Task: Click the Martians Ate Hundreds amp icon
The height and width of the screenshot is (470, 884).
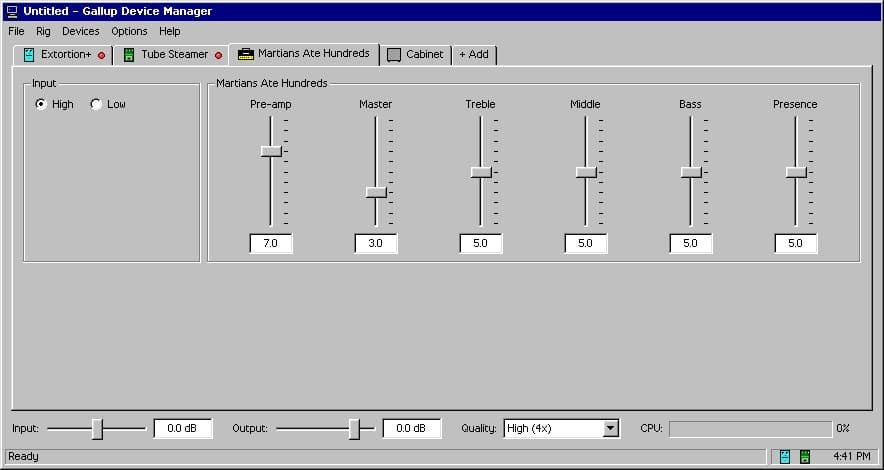Action: point(246,54)
